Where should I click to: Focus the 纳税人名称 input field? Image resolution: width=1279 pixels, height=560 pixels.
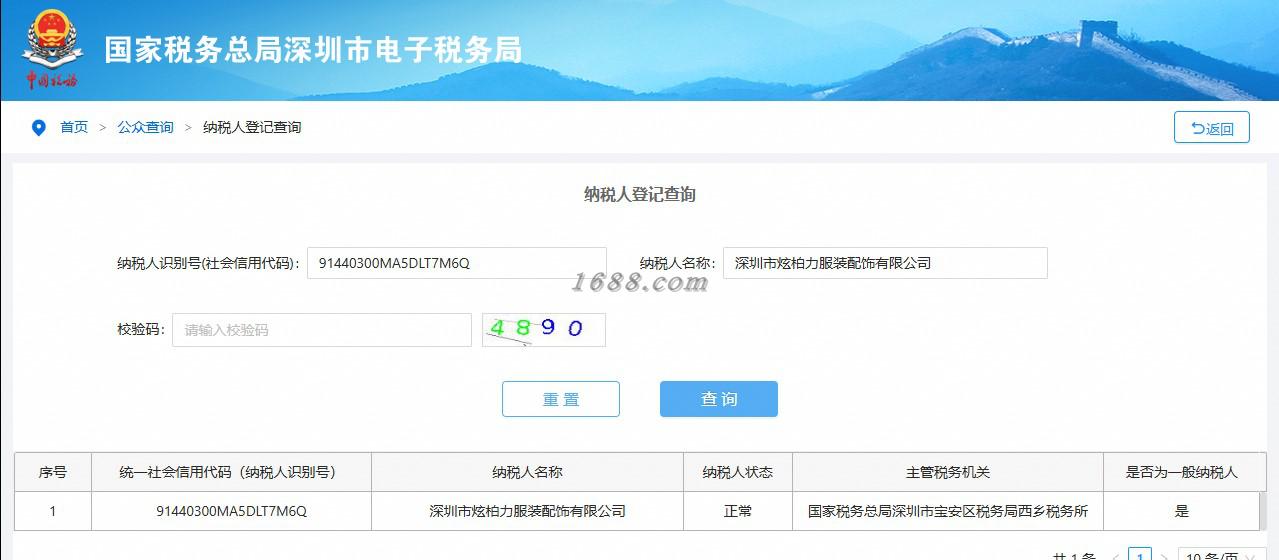(885, 263)
